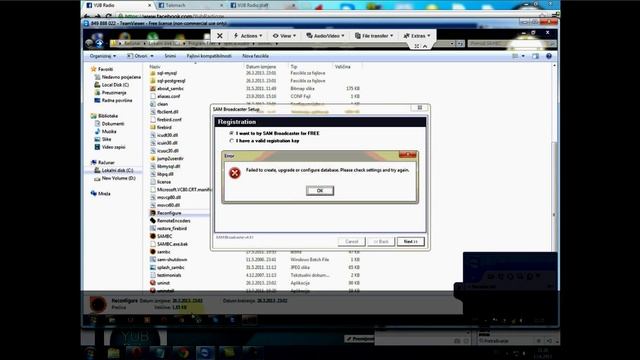
Task: Select the sam-shutdown batch file
Action: [x=169, y=260]
